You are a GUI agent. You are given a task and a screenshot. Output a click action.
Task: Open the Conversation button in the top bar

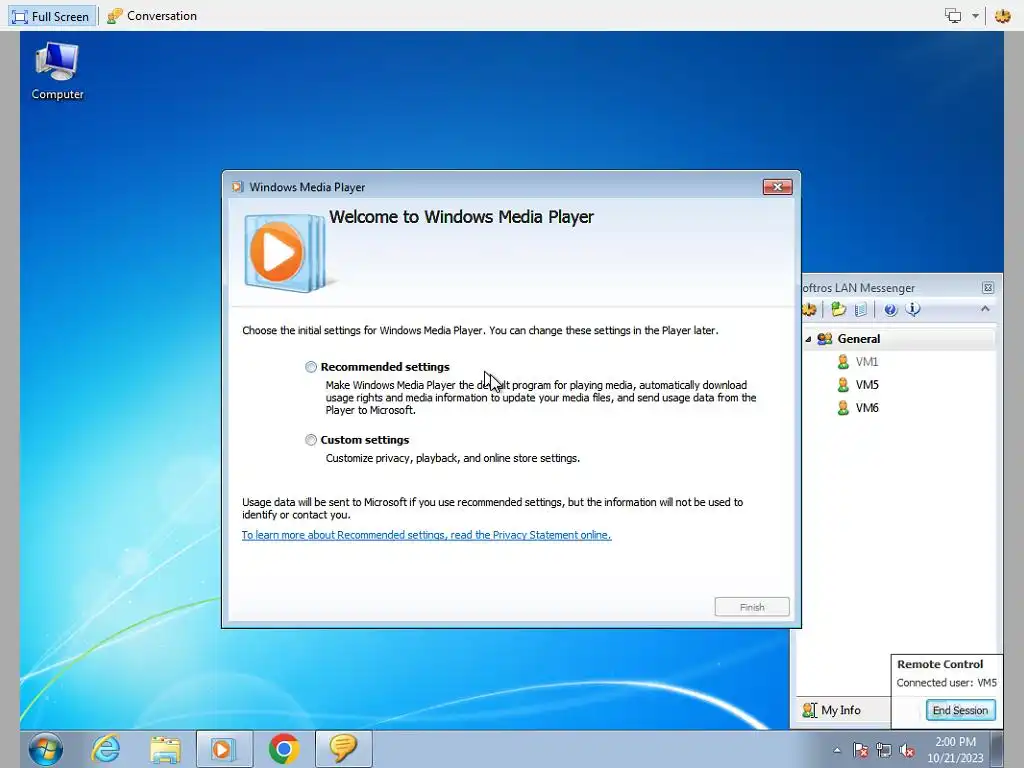(152, 16)
